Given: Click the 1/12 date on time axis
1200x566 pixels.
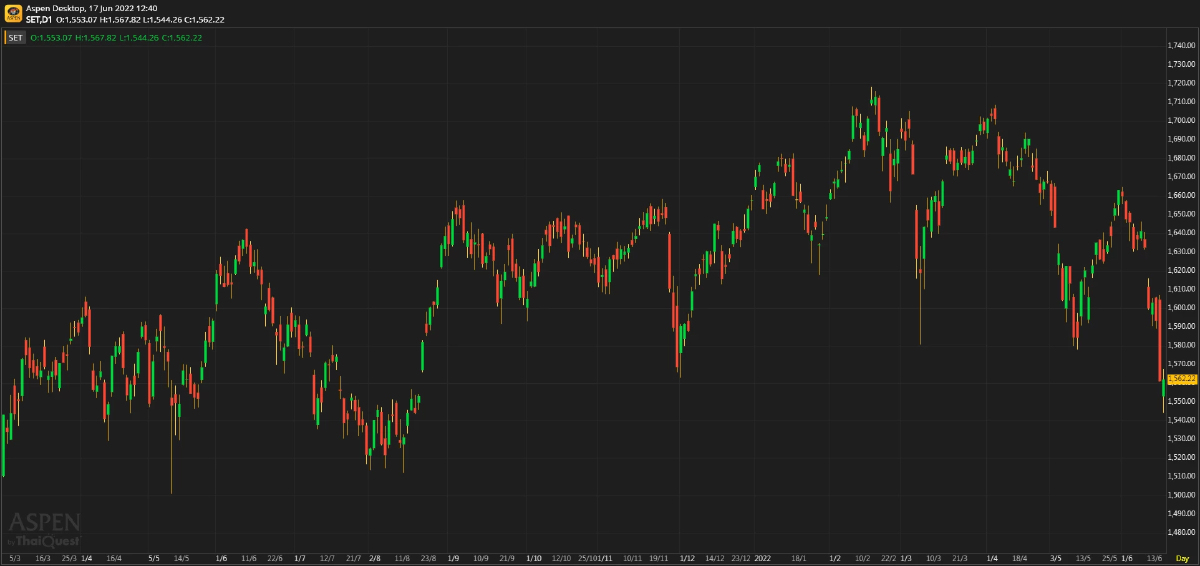Looking at the screenshot, I should [687, 558].
